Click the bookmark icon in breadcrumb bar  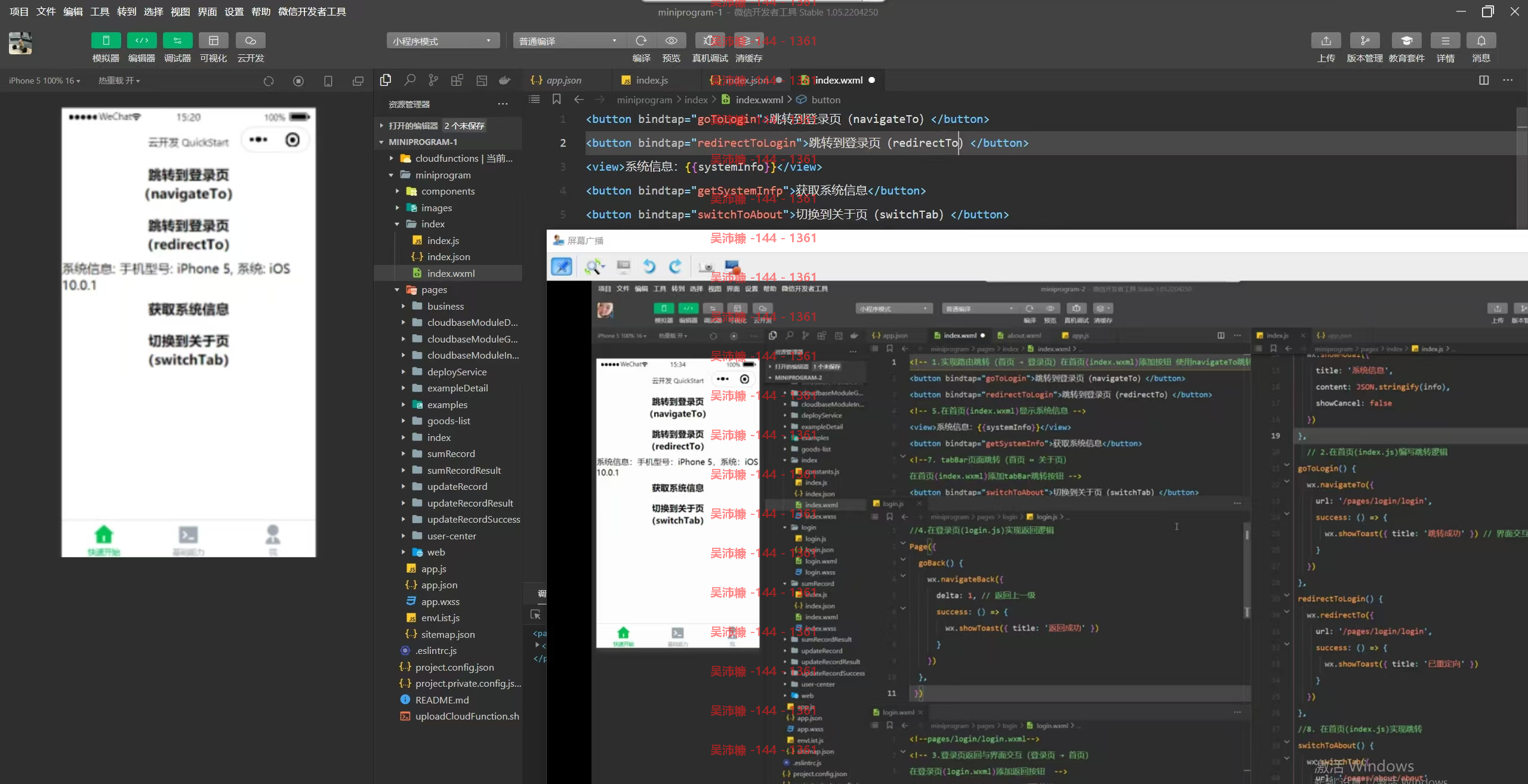coord(556,100)
